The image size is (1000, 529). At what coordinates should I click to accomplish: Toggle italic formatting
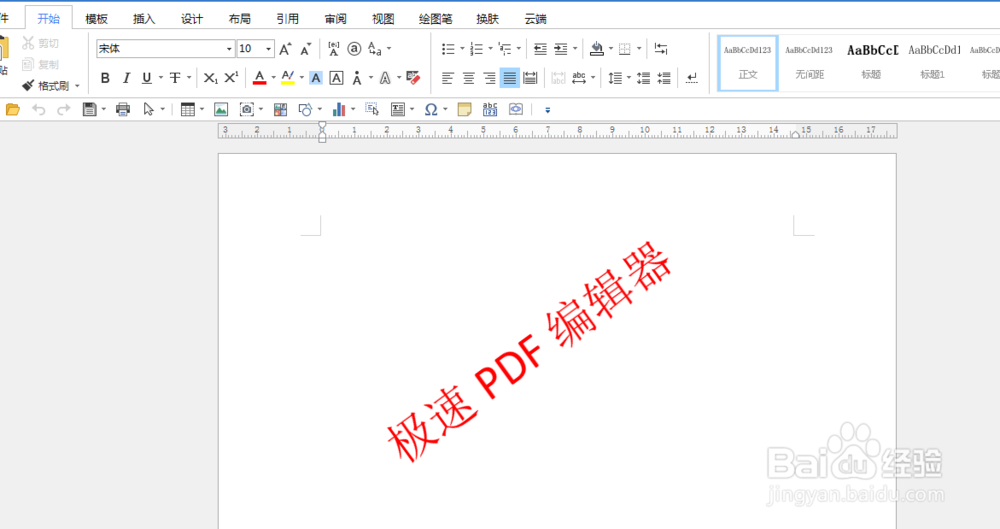[x=126, y=78]
